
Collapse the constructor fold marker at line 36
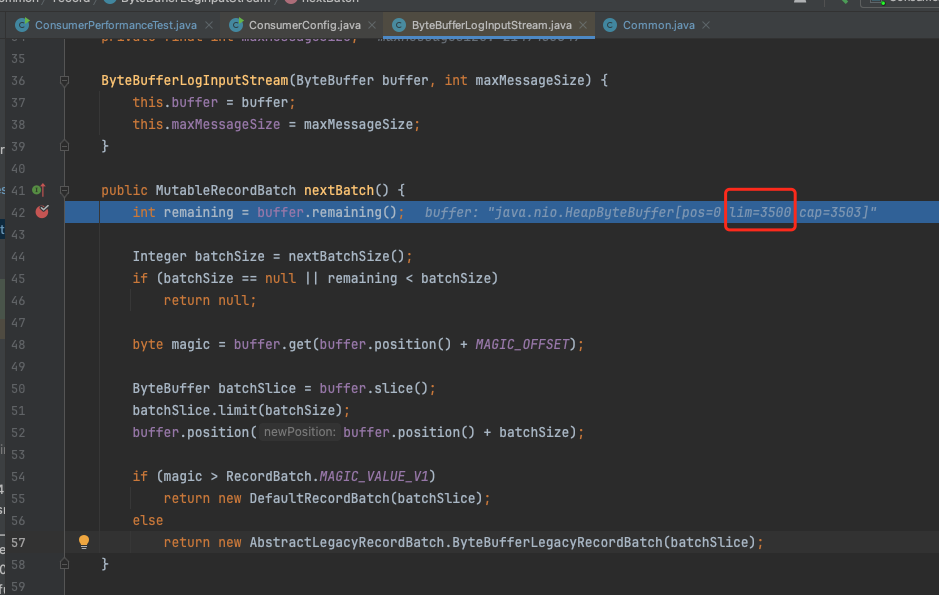coord(65,80)
